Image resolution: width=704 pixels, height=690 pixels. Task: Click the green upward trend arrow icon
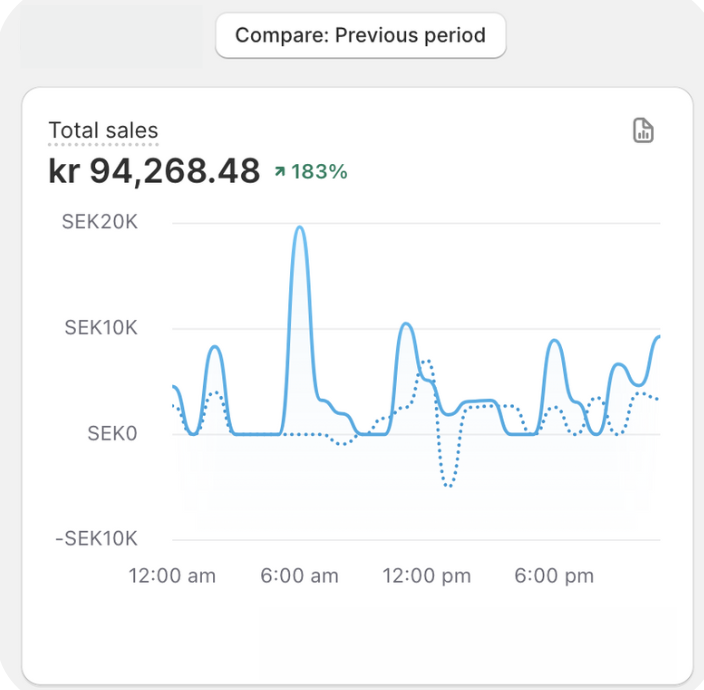280,172
